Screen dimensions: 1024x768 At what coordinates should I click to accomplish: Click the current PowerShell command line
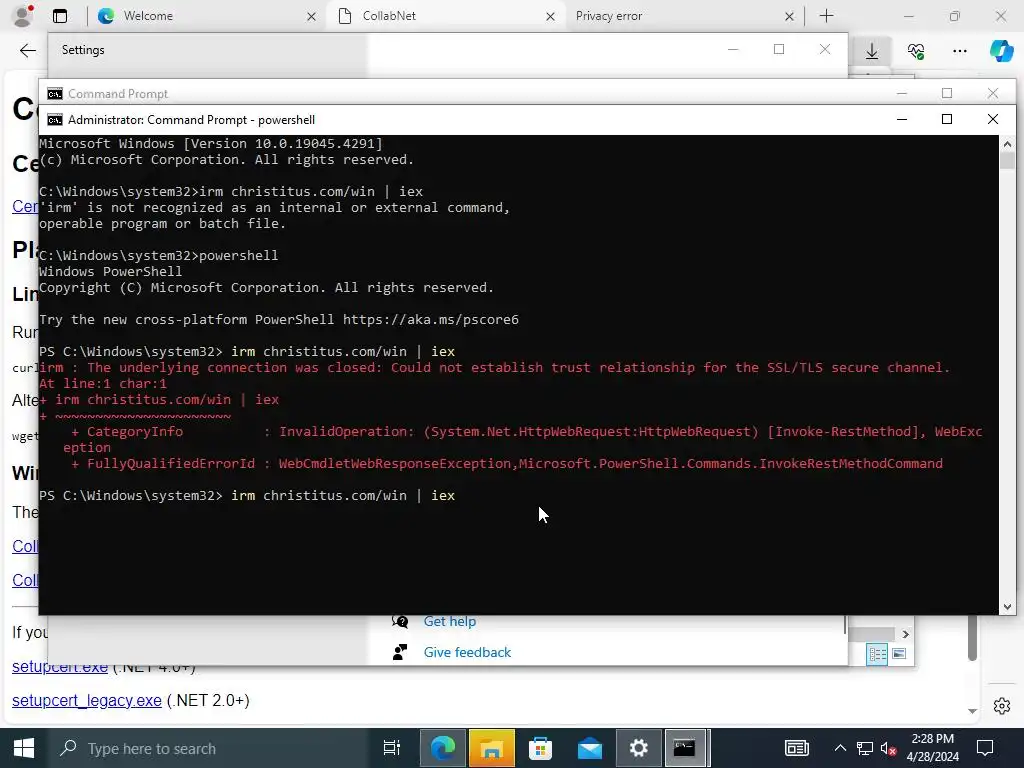pos(247,496)
